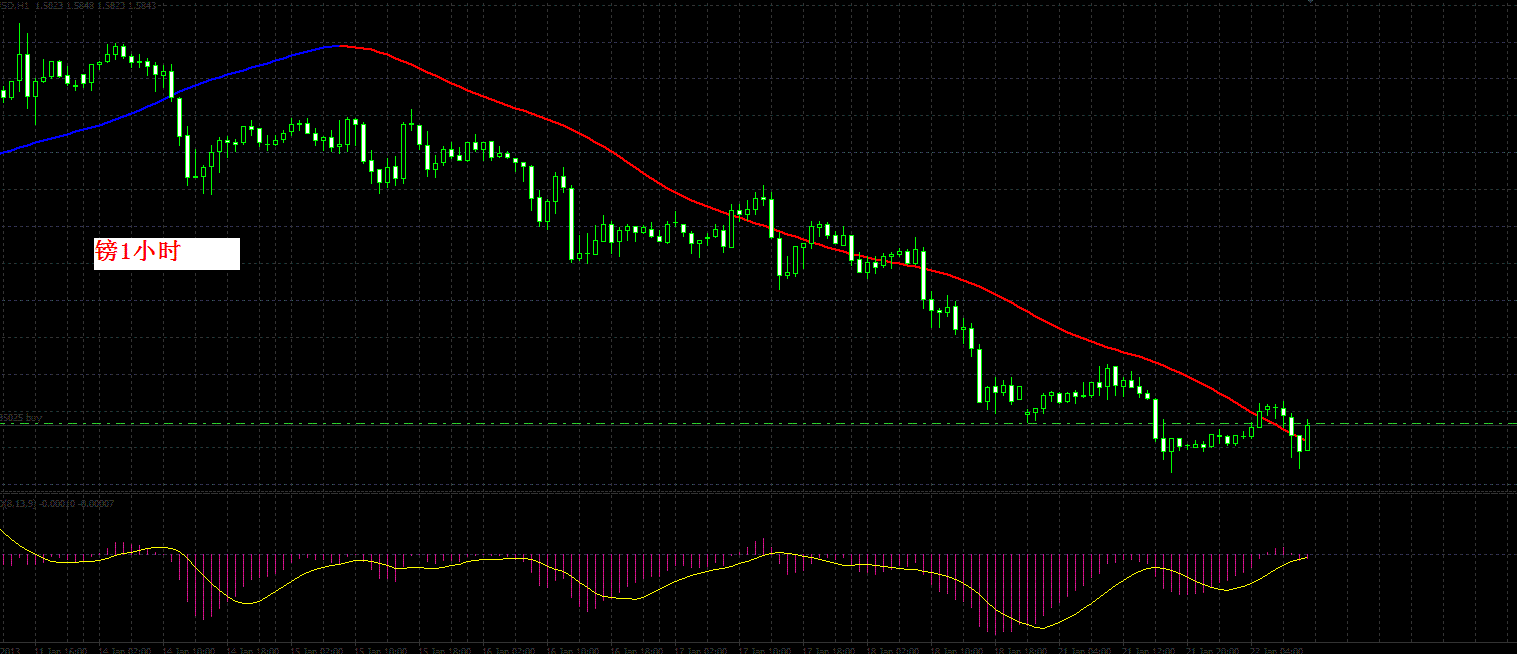Viewport: 1517px width, 654px height.
Task: Click the buy order label text
Action: click(x=20, y=417)
